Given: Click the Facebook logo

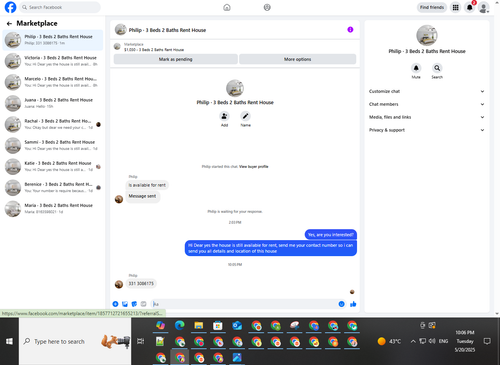Looking at the screenshot, I should tap(10, 7).
